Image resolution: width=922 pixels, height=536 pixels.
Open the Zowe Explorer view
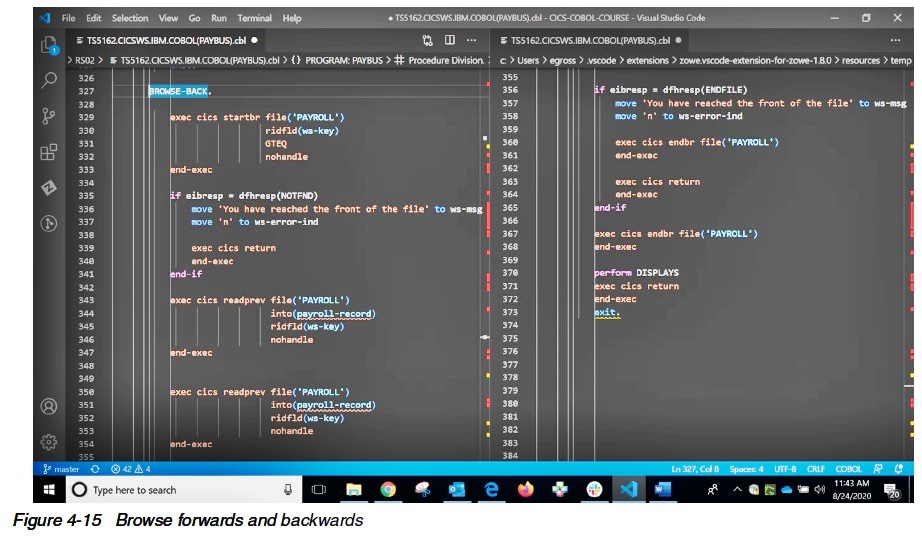48,188
